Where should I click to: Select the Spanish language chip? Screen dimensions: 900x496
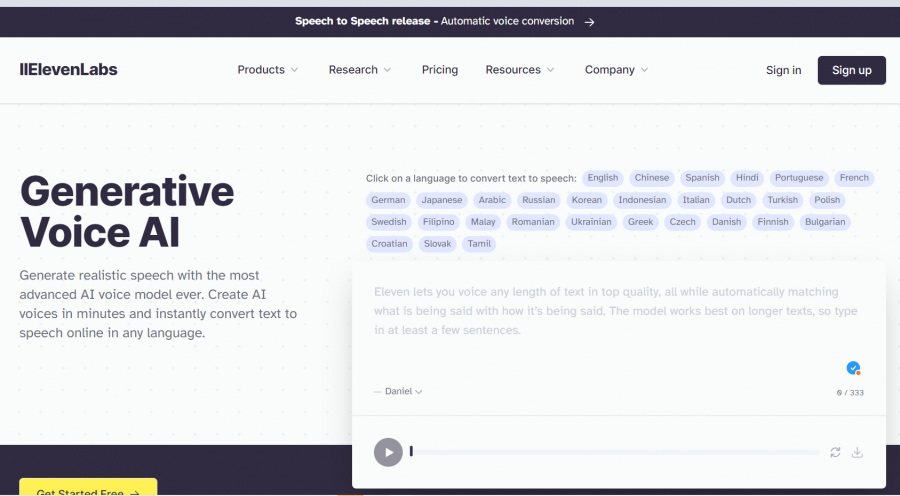point(702,178)
